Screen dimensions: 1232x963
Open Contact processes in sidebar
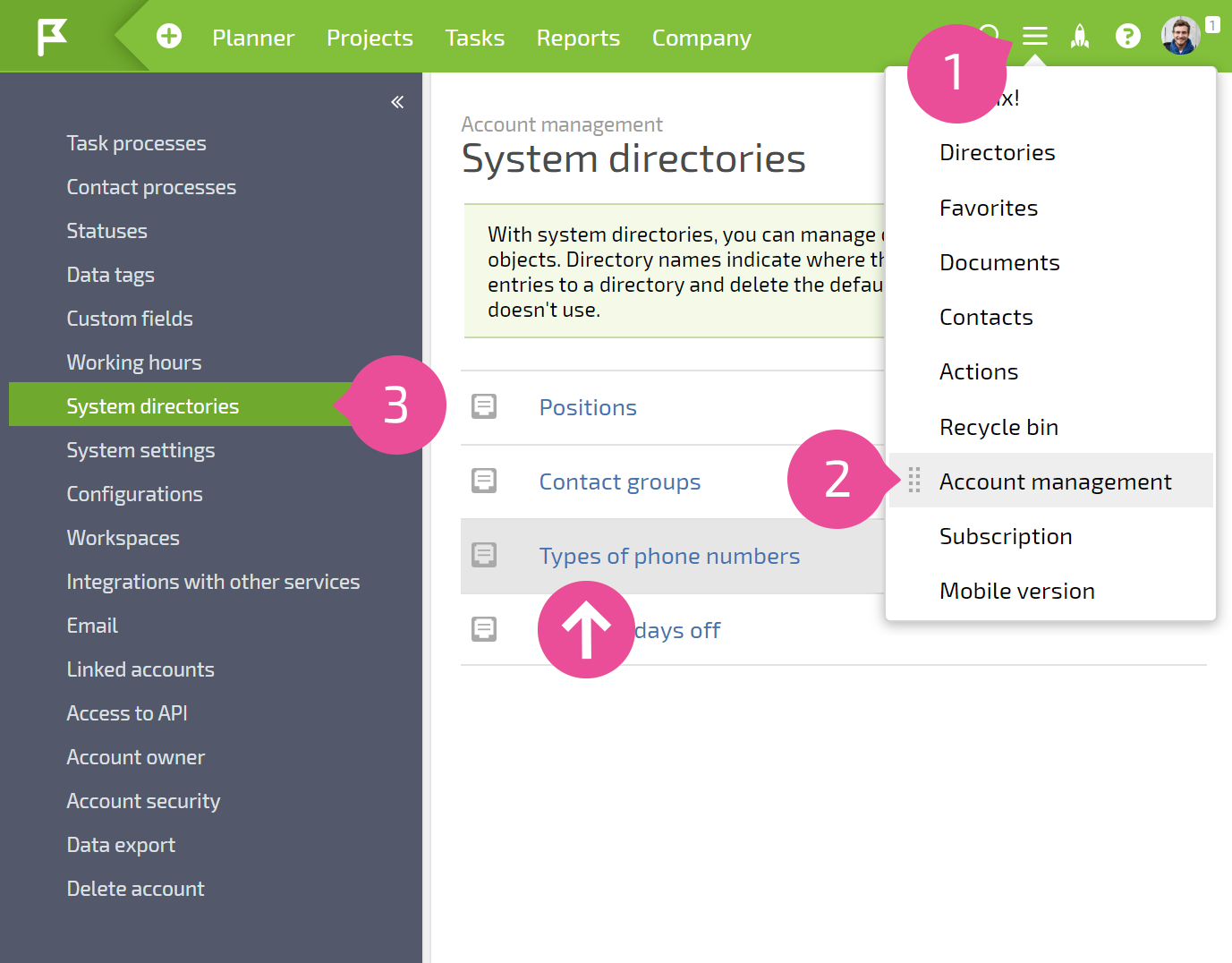151,187
